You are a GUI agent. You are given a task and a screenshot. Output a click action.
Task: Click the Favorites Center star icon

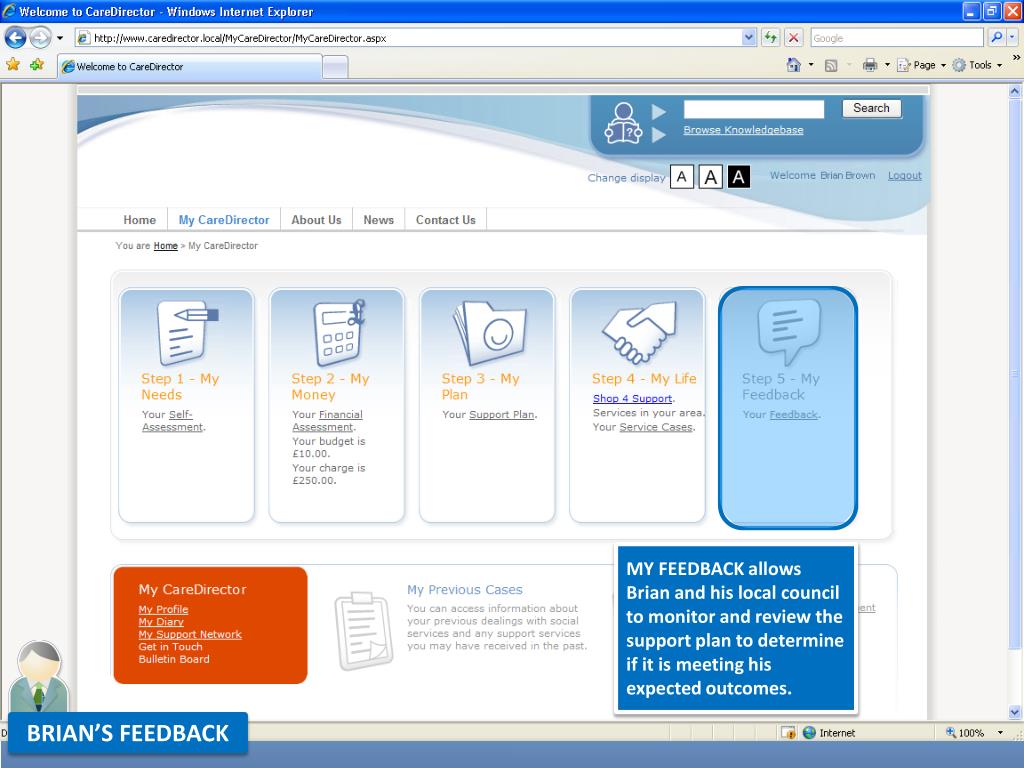13,65
